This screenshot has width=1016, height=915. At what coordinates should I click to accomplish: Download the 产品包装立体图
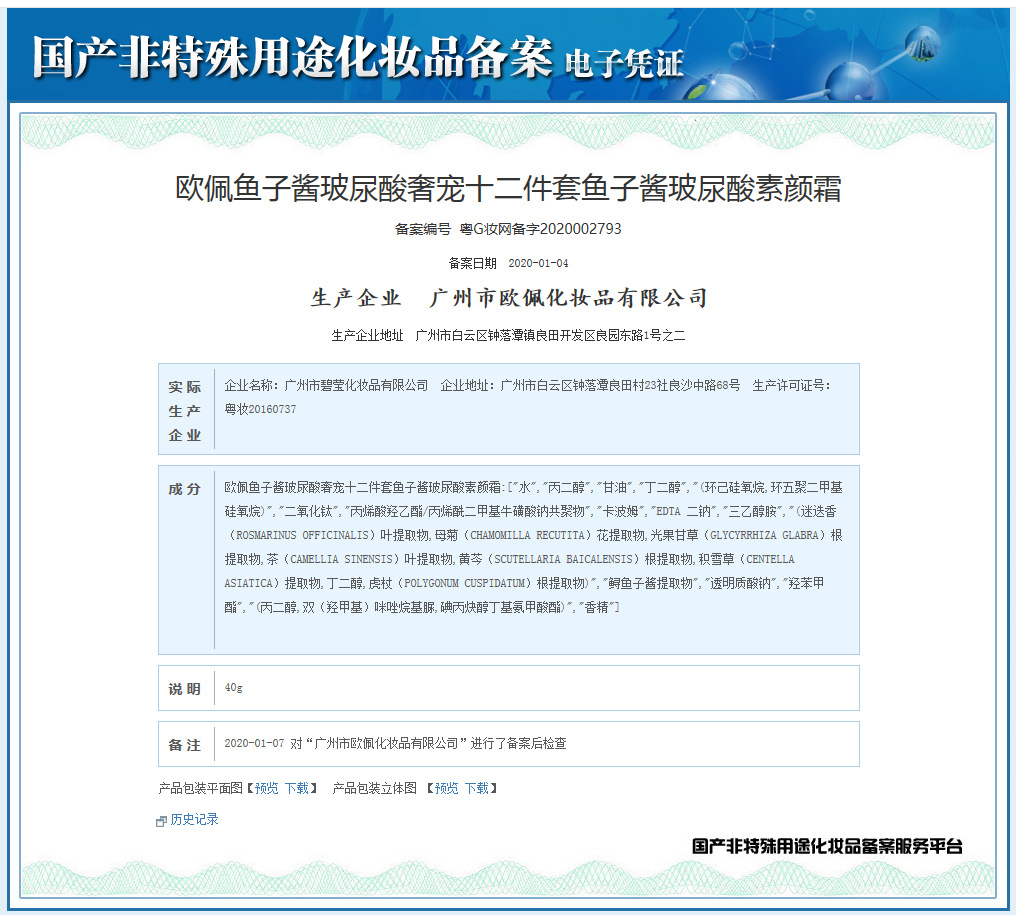(x=476, y=788)
